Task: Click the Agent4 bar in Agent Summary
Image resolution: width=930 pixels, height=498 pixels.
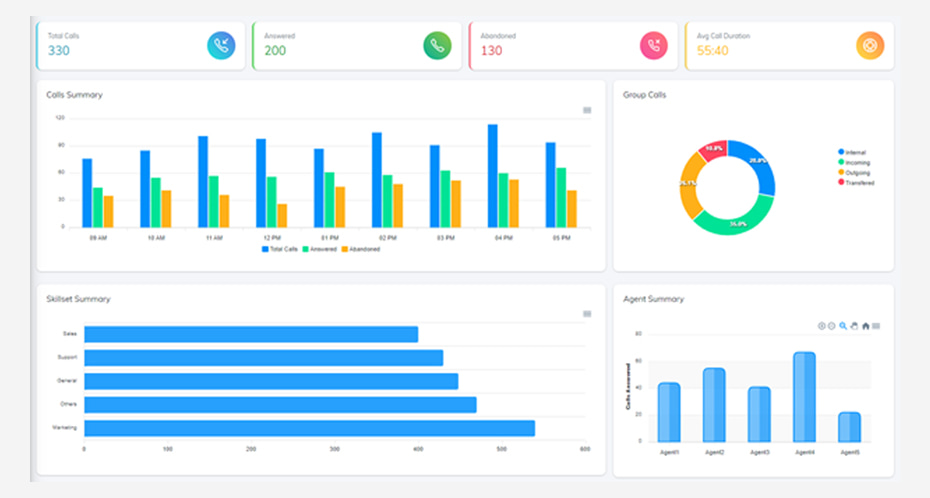Action: (804, 397)
